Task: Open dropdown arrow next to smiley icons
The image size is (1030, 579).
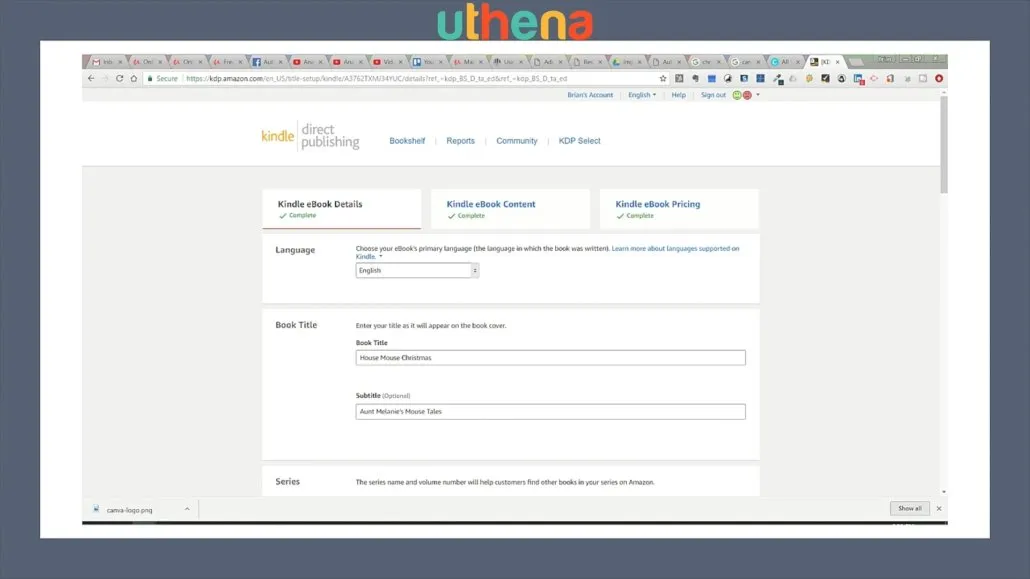Action: tap(758, 95)
